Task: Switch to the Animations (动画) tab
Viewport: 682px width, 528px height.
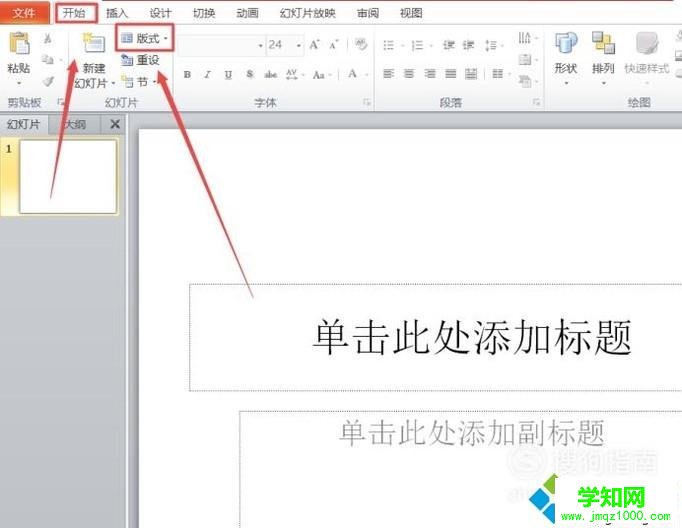Action: [247, 13]
